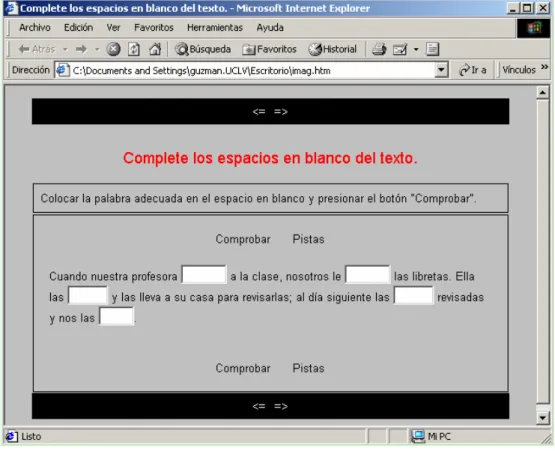
Task: Open the Archivo menu
Action: point(35,27)
